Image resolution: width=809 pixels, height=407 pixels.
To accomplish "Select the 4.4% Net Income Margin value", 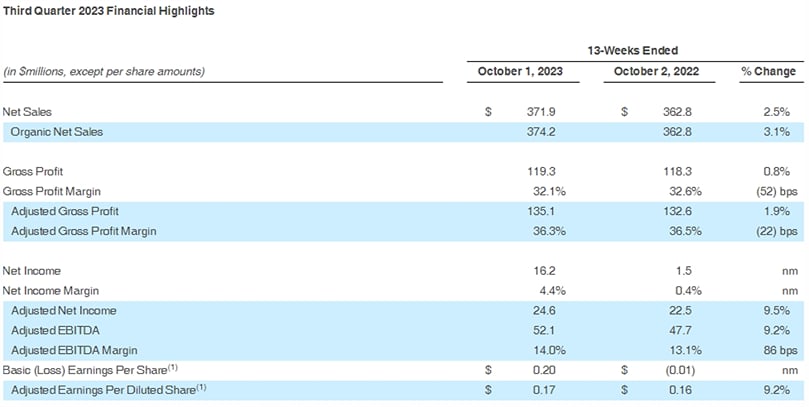I will 553,291.
